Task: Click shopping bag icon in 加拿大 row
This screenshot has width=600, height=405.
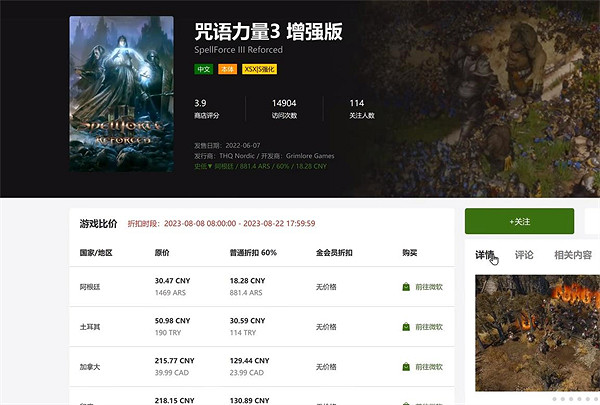Action: pos(406,367)
